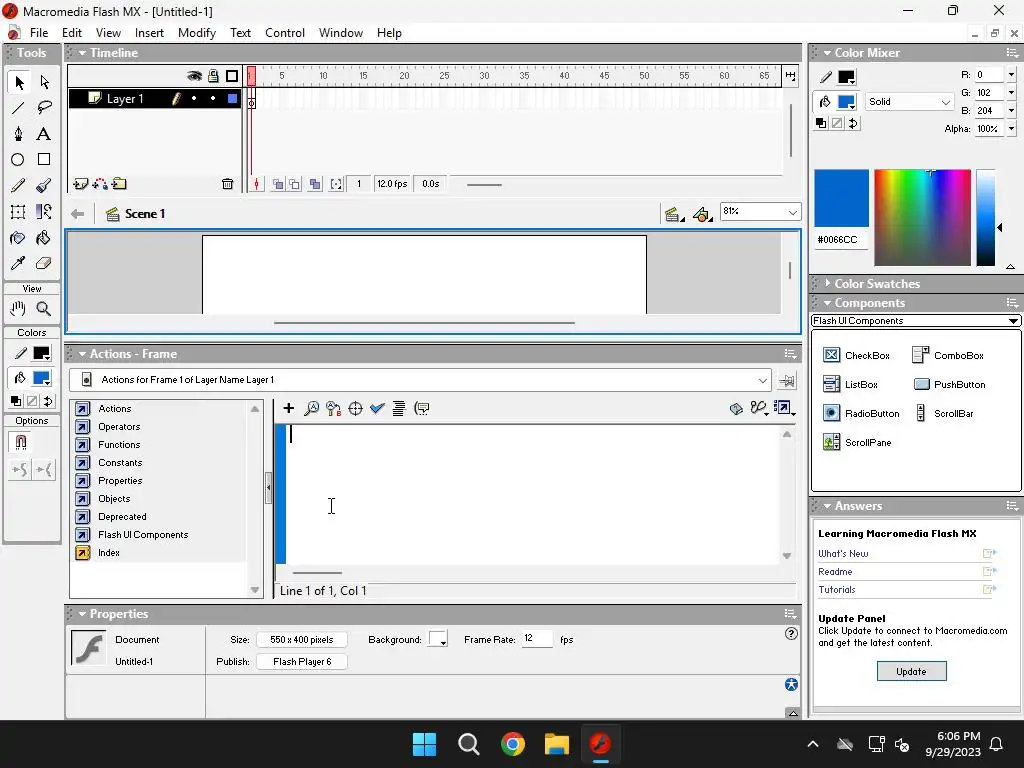1024x768 pixels.
Task: Select the Eraser tool
Action: [x=44, y=263]
